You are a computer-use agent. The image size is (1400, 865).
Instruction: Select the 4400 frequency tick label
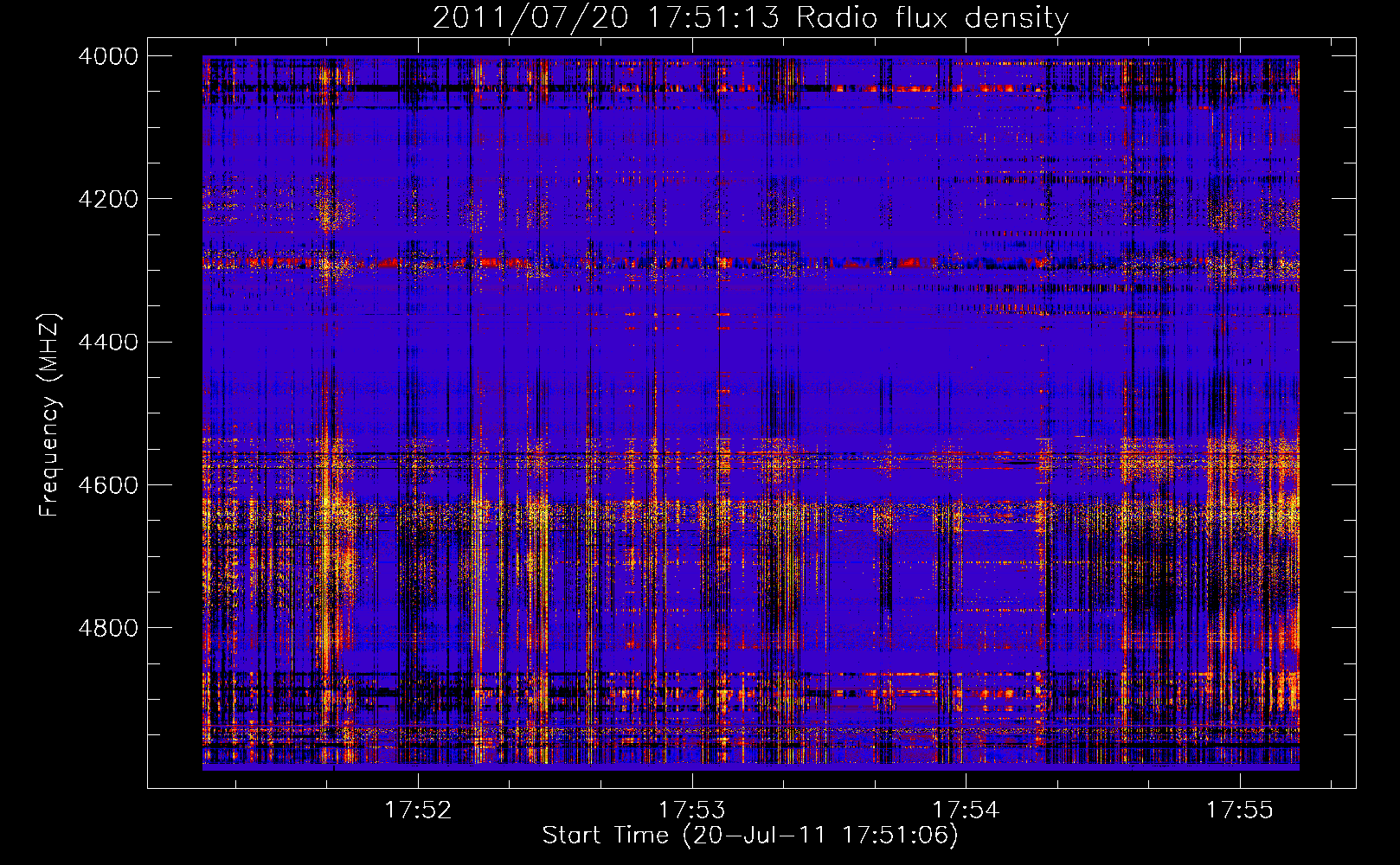tap(108, 343)
